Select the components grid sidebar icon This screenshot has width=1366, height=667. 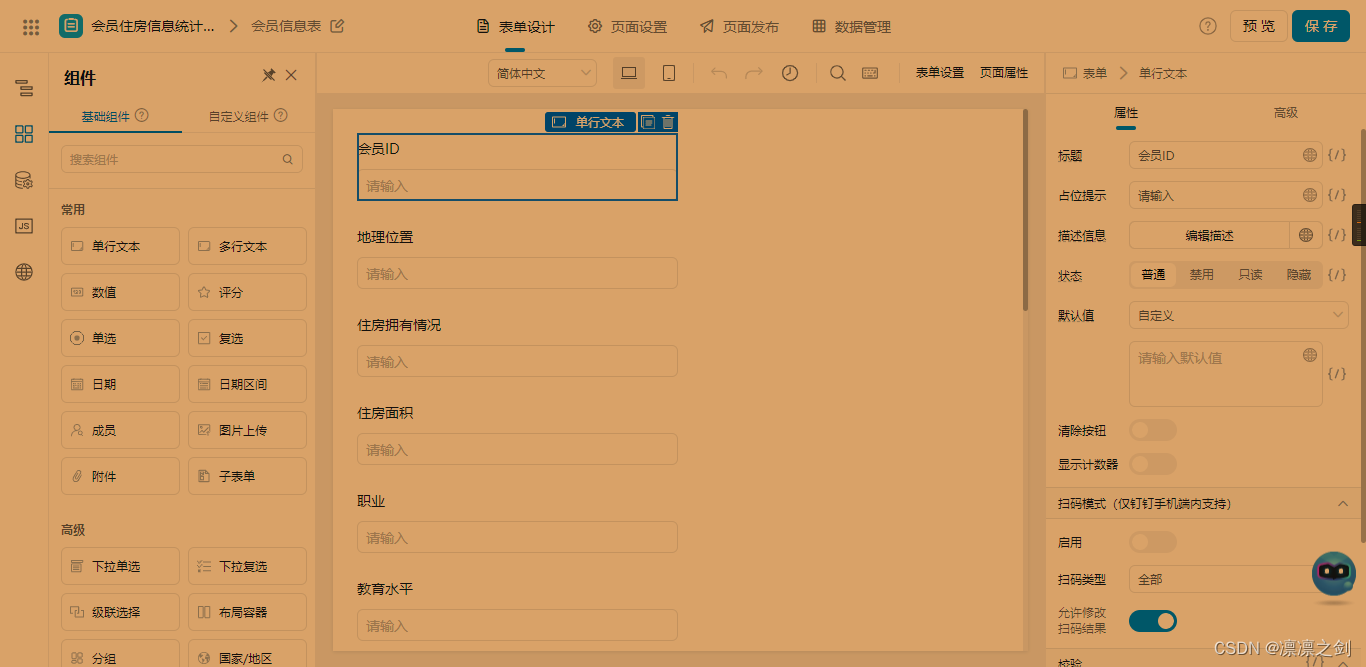(x=24, y=134)
